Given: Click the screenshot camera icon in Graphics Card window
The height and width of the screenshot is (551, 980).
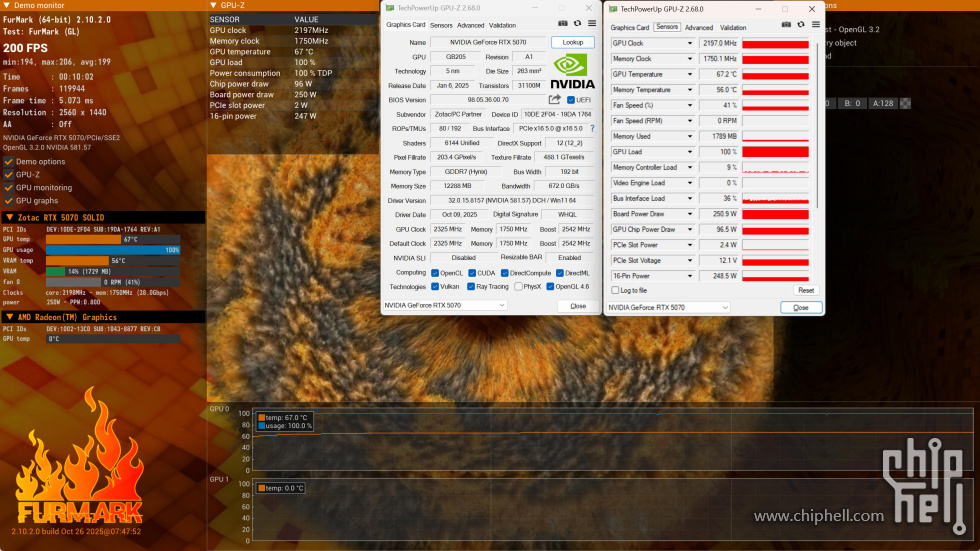Looking at the screenshot, I should click(x=563, y=24).
